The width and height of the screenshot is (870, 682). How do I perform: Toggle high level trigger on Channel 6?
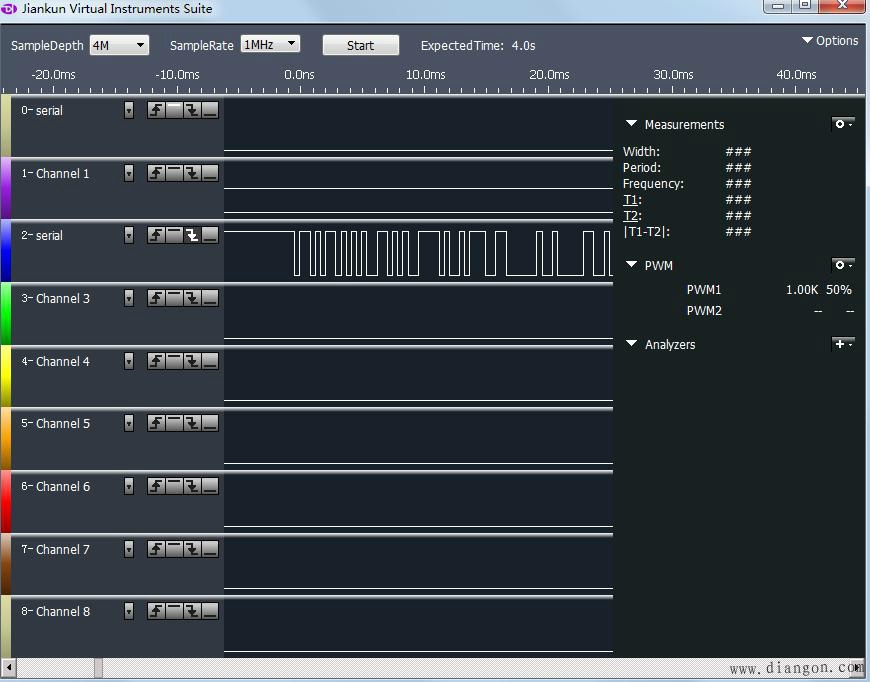coord(174,486)
